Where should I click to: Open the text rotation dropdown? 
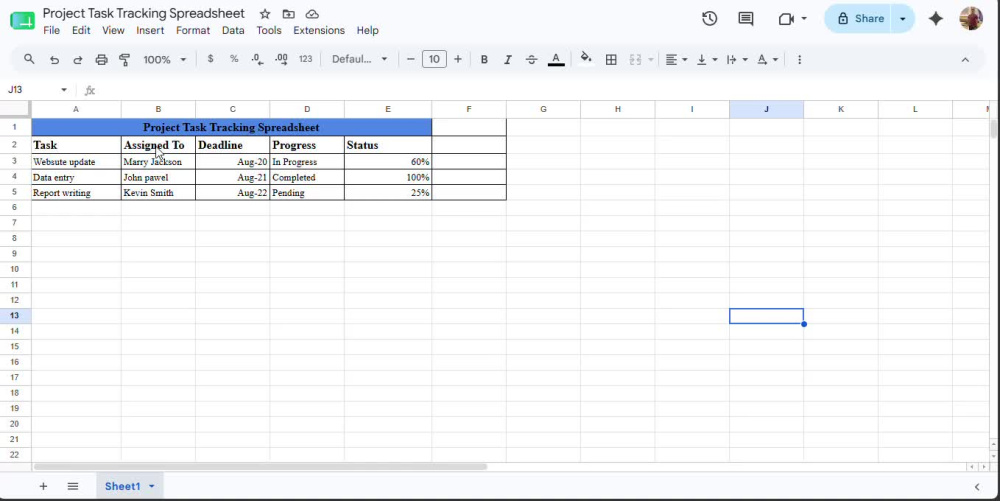coord(767,59)
